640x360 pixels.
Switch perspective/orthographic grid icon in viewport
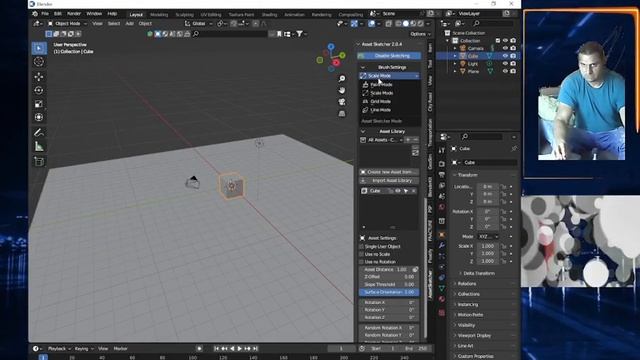coord(342,113)
